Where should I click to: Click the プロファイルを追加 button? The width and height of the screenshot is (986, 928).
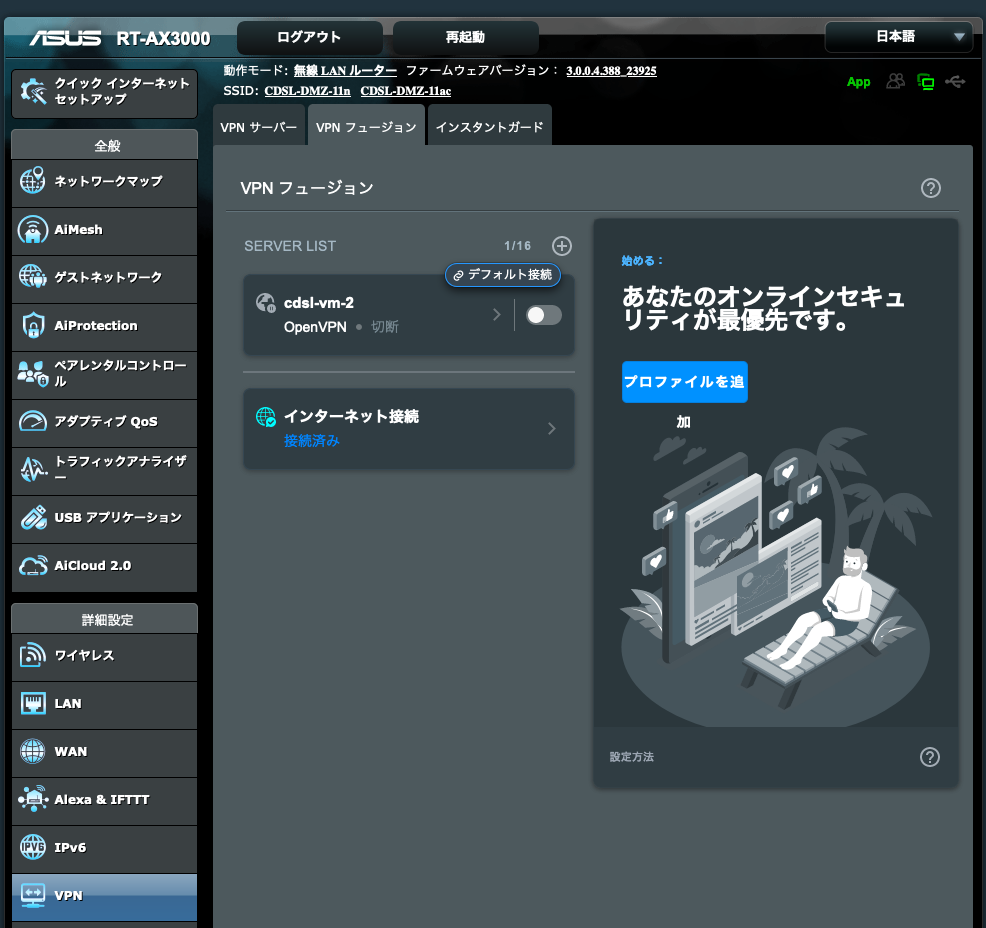684,382
